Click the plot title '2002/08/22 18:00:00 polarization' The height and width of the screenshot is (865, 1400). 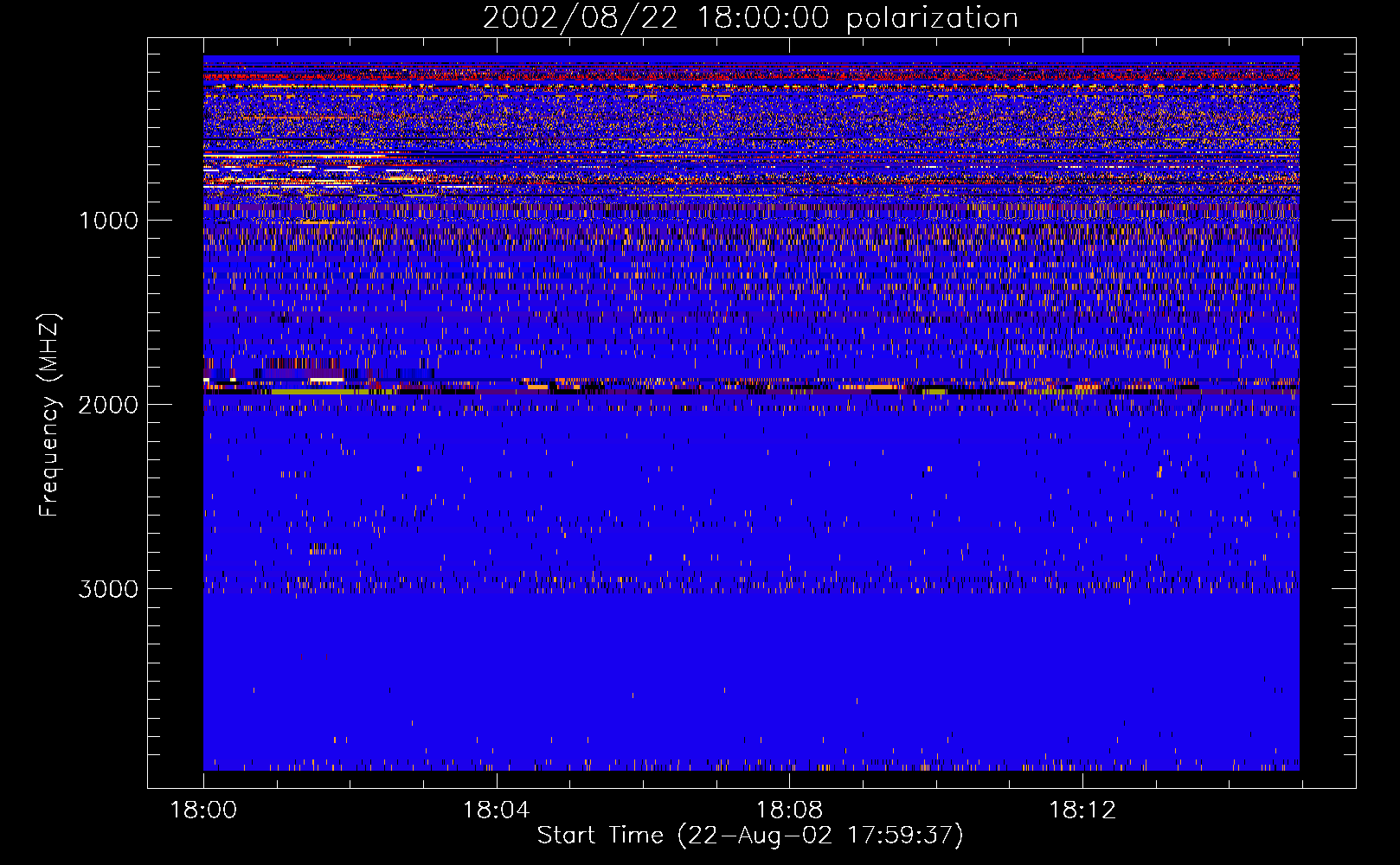coord(750,17)
